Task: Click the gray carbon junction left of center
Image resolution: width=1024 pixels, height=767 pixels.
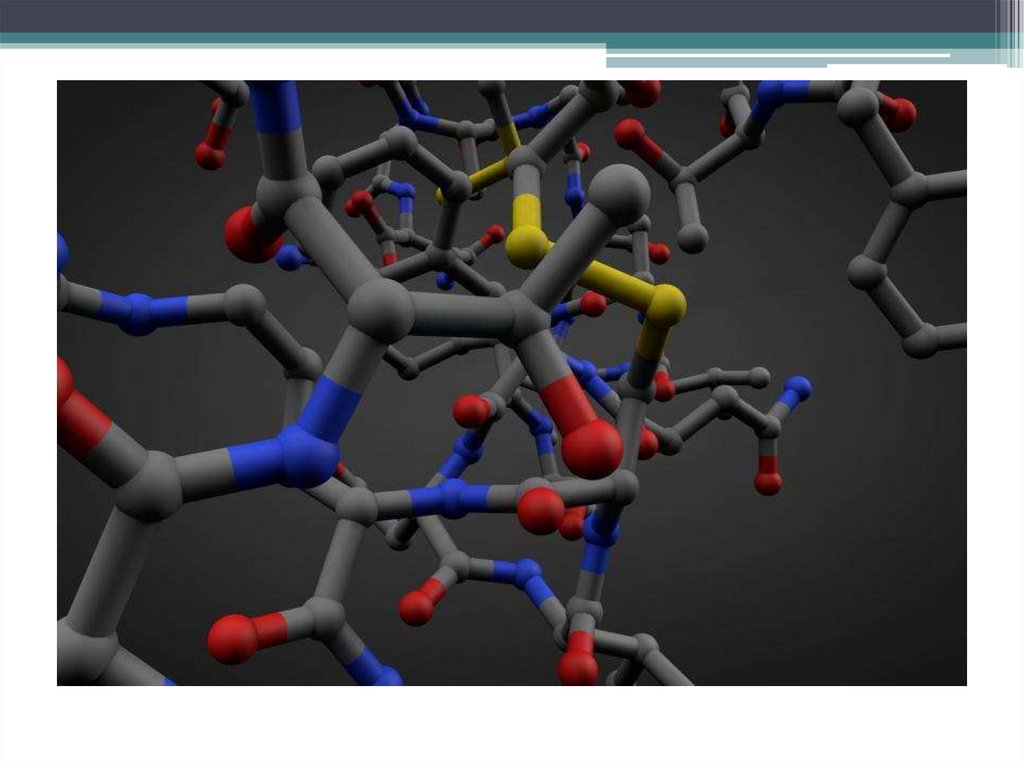Action: tap(380, 310)
